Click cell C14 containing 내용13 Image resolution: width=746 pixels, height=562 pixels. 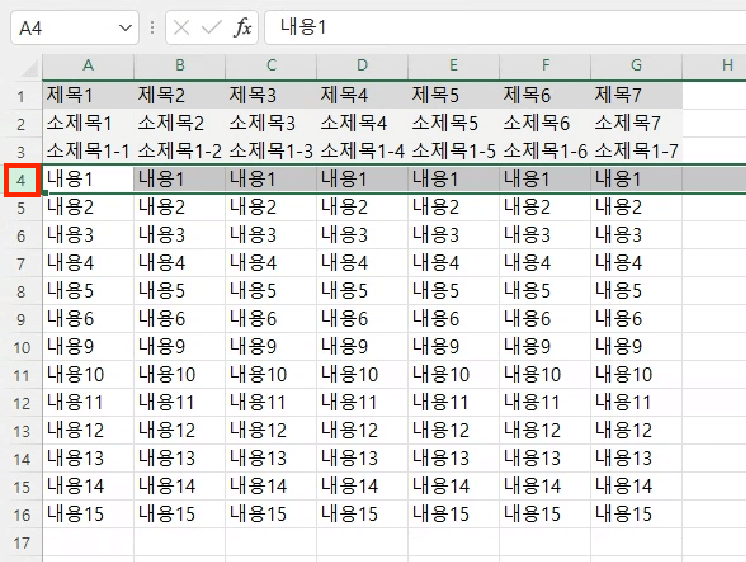click(x=271, y=458)
